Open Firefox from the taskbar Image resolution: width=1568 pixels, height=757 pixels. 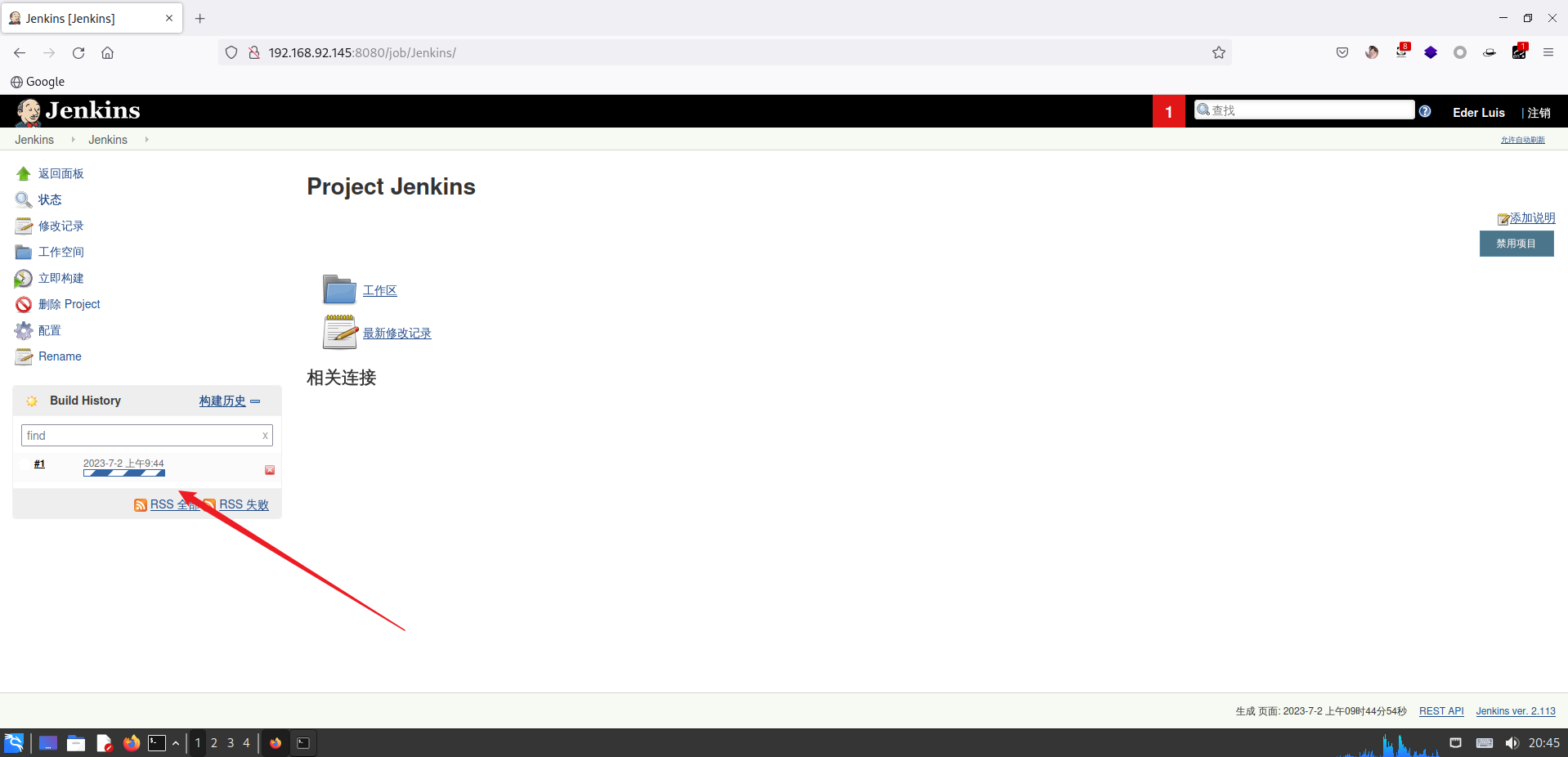pos(131,743)
